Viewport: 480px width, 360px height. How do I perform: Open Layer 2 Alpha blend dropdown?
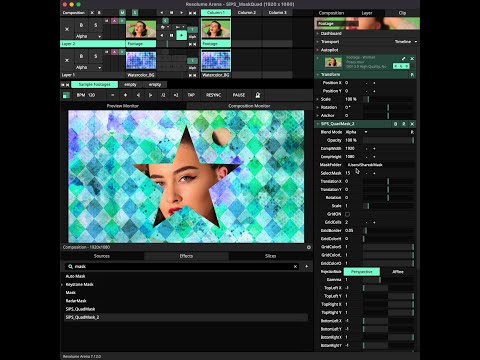(88, 36)
